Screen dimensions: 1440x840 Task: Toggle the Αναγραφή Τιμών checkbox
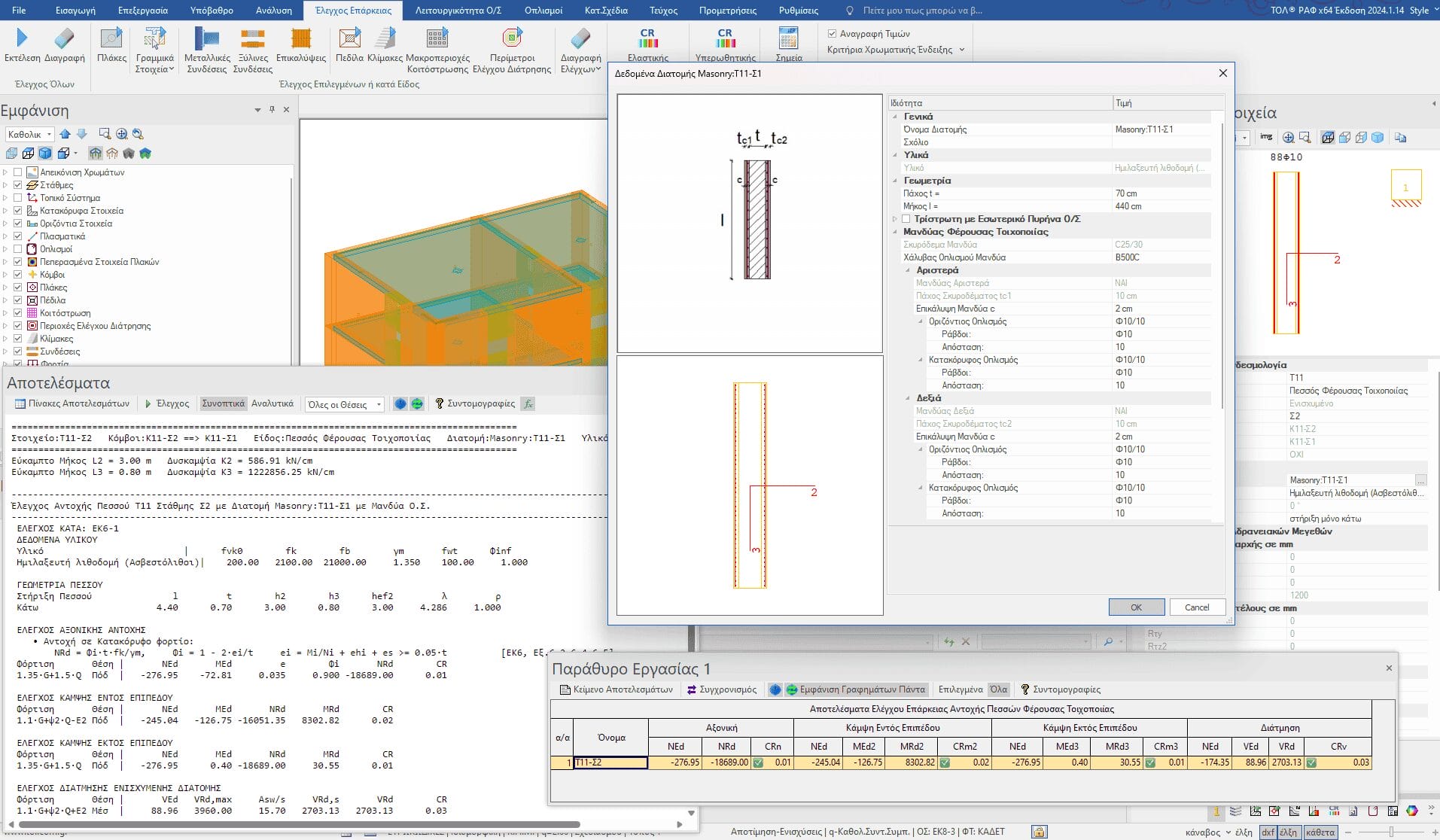(832, 34)
